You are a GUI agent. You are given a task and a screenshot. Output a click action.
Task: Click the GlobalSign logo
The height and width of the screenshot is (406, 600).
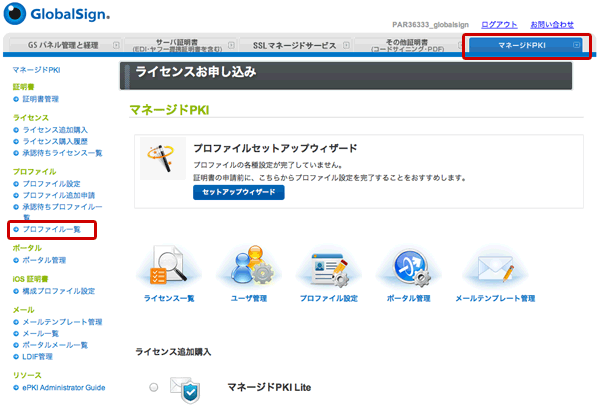click(x=57, y=14)
